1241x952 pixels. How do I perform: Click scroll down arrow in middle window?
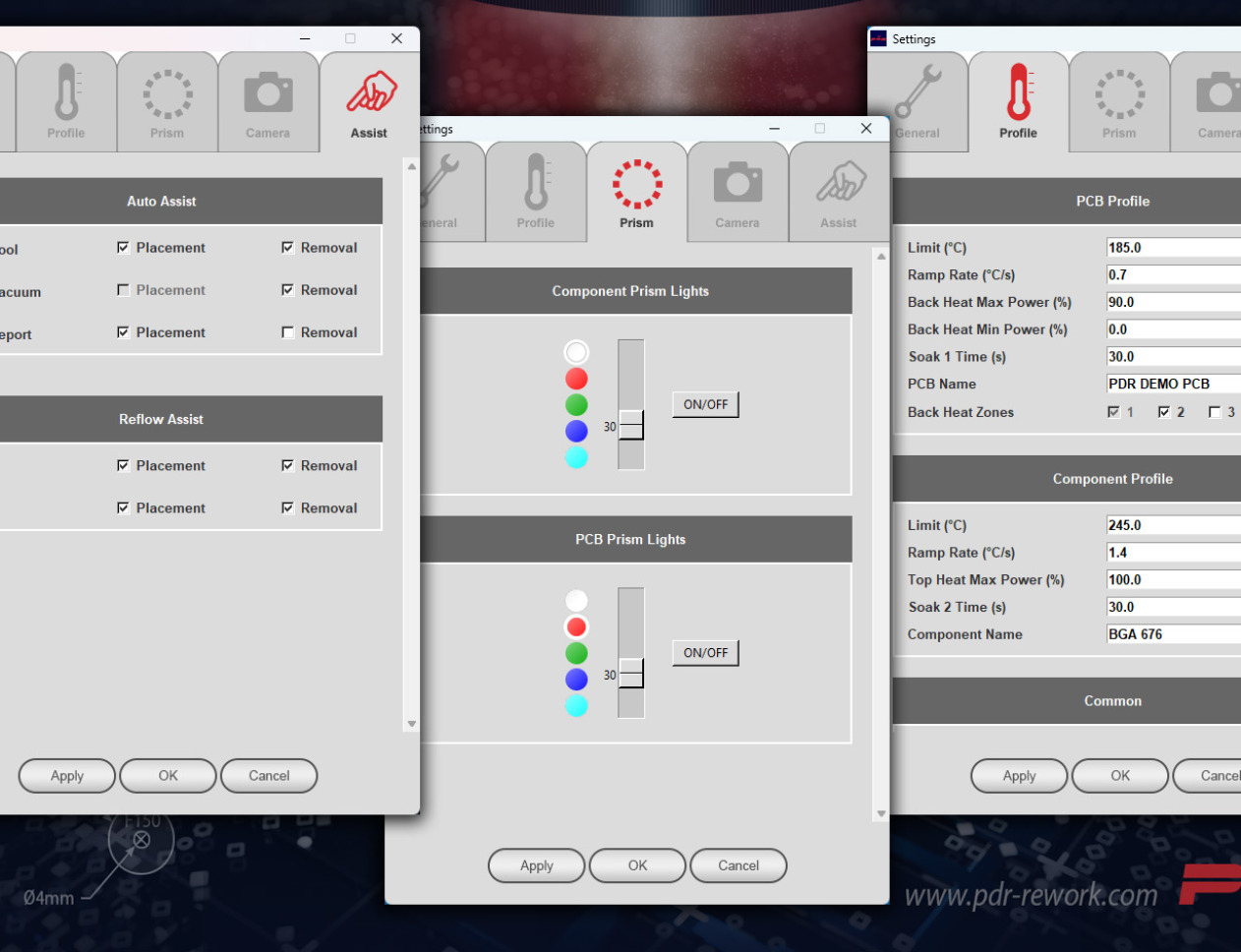pyautogui.click(x=881, y=813)
